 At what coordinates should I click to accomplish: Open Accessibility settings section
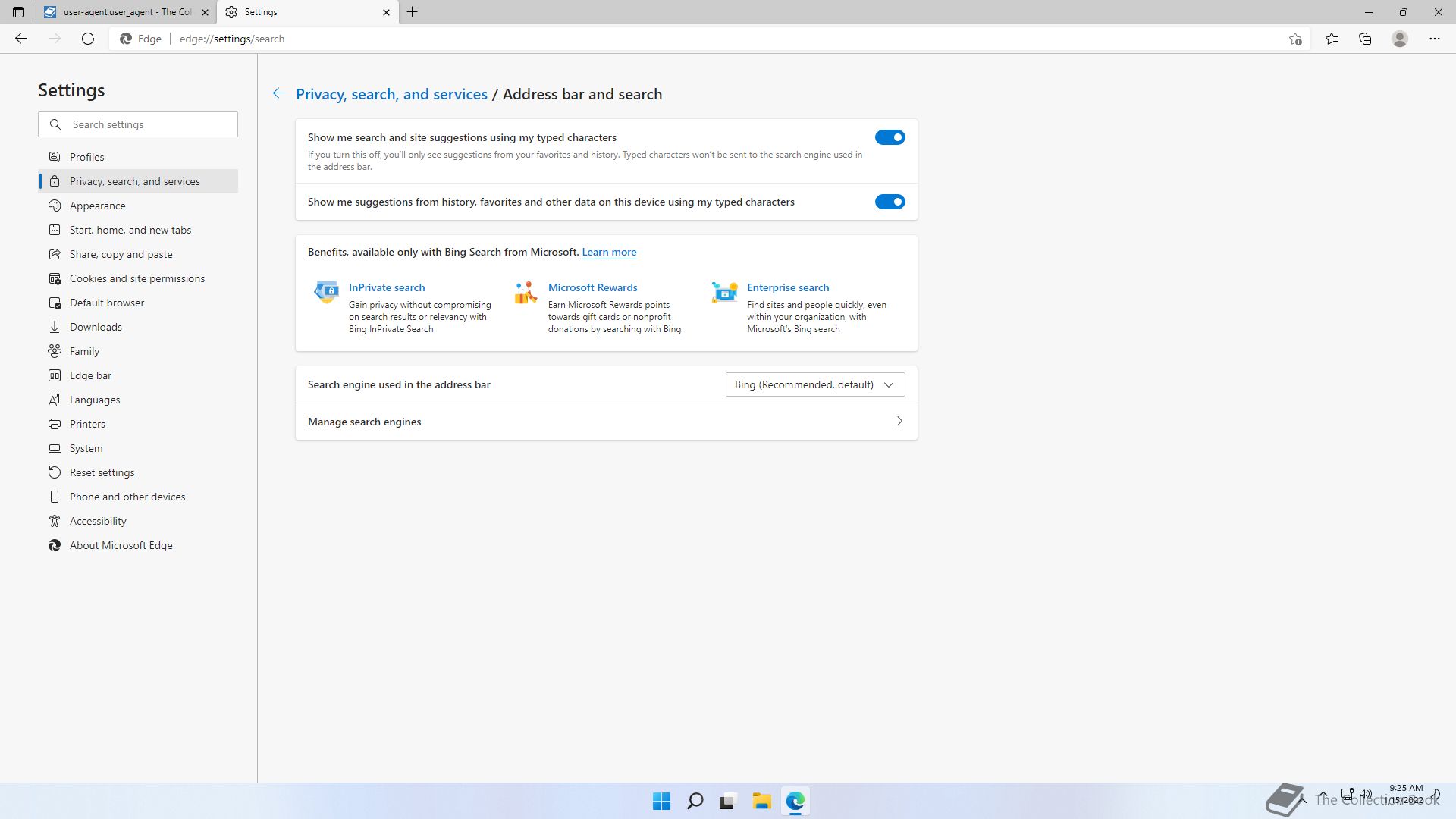click(138, 521)
